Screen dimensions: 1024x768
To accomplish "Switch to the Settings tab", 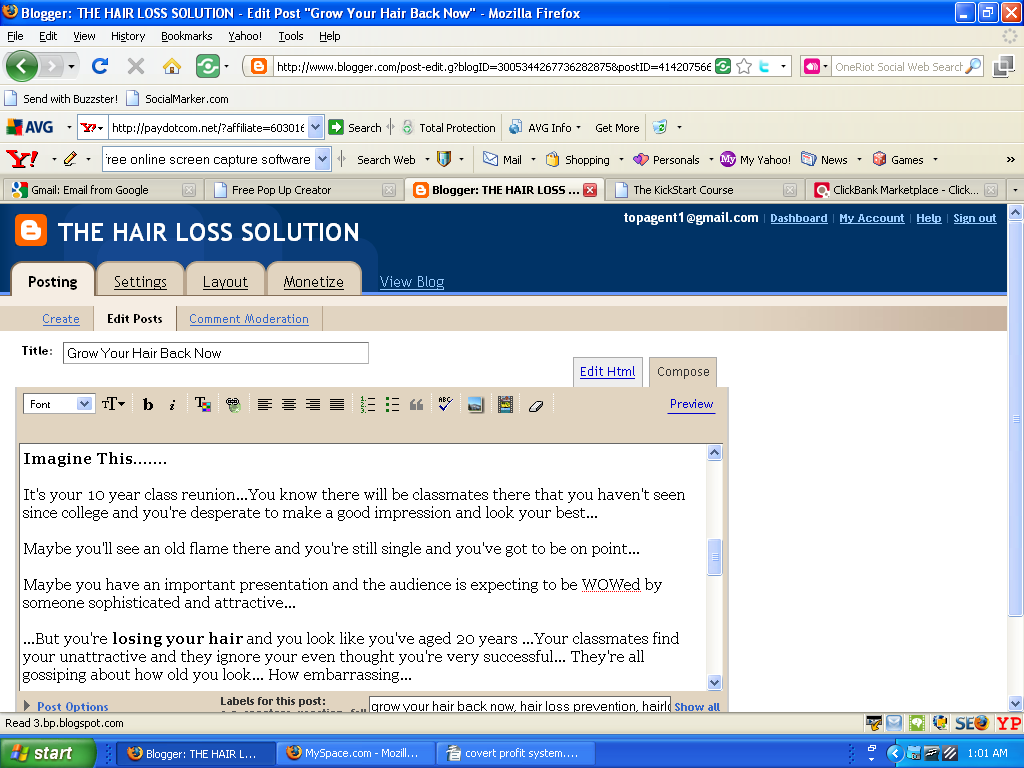I will (x=140, y=282).
